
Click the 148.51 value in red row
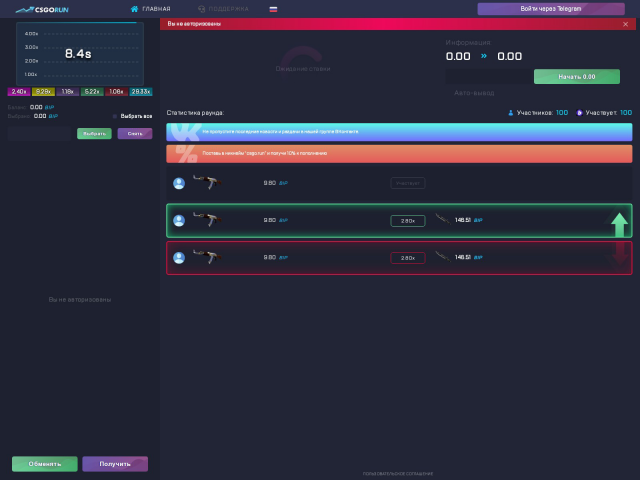(463, 257)
